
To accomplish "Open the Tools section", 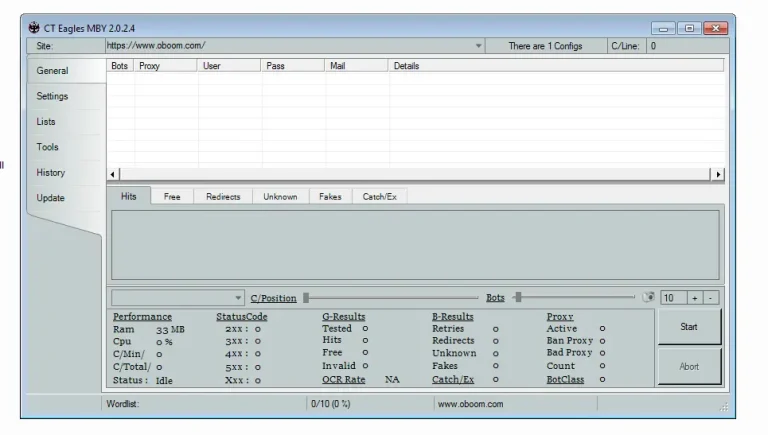I will (47, 147).
